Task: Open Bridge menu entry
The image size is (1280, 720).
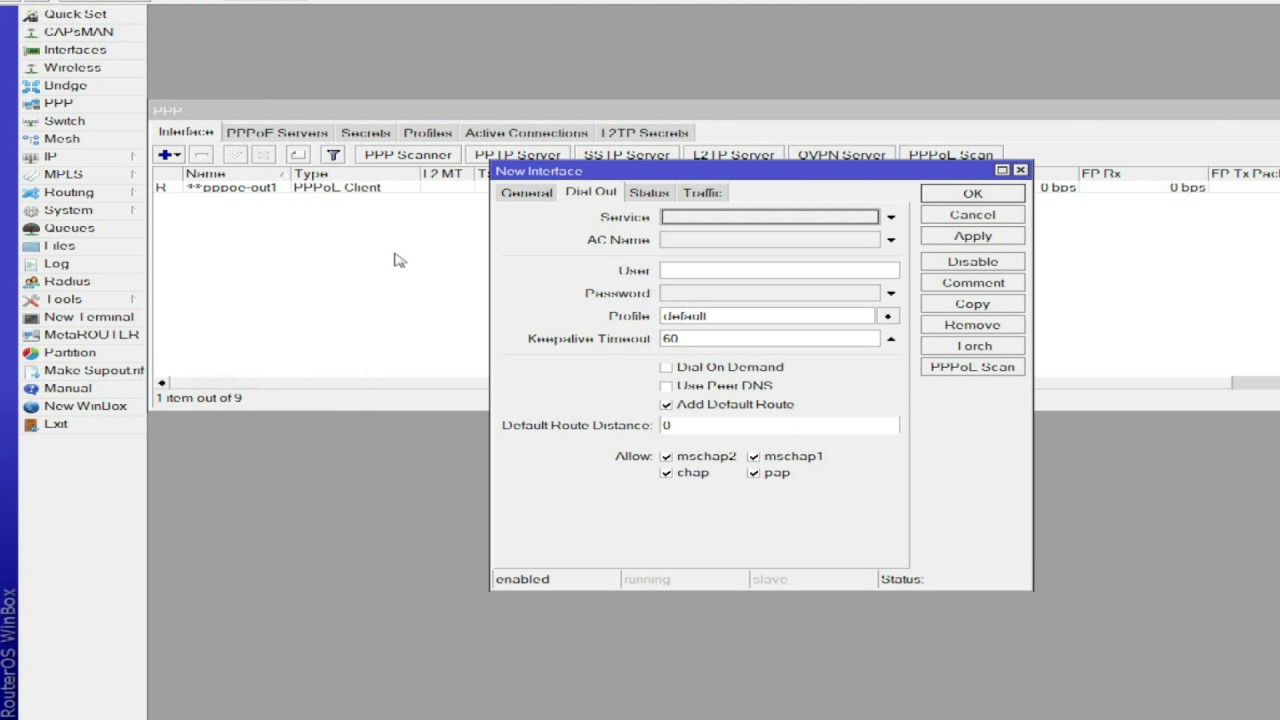Action: point(65,86)
